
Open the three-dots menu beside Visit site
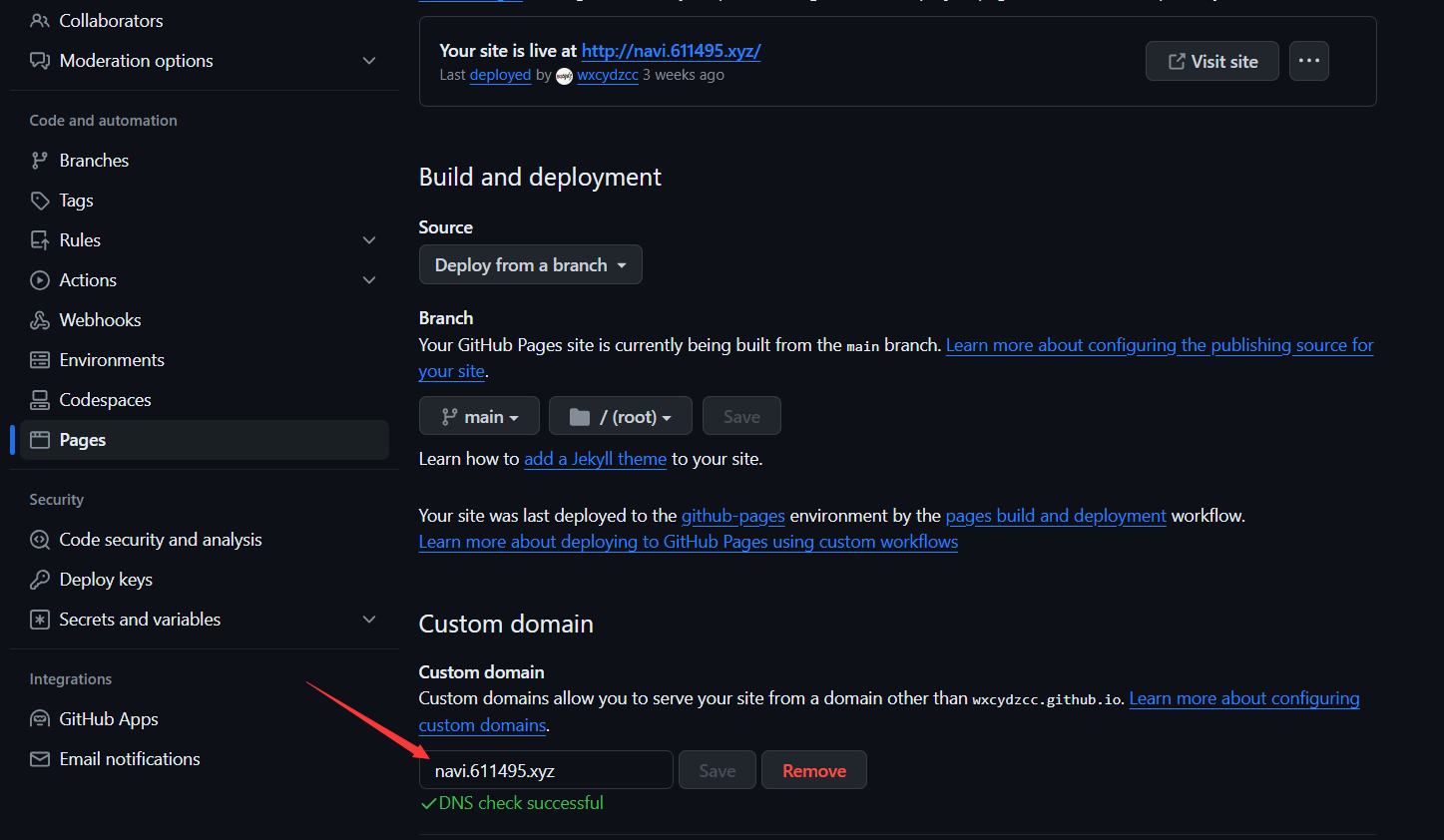point(1309,61)
